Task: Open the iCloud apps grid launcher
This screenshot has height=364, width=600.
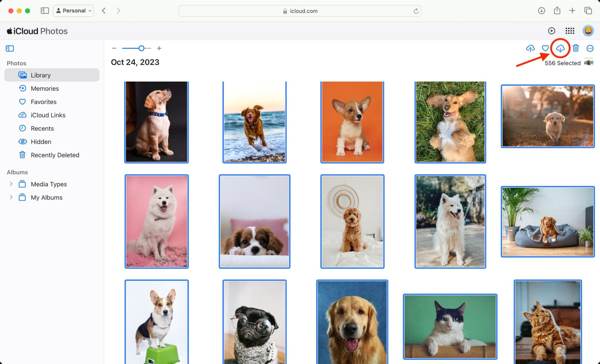Action: (x=570, y=31)
